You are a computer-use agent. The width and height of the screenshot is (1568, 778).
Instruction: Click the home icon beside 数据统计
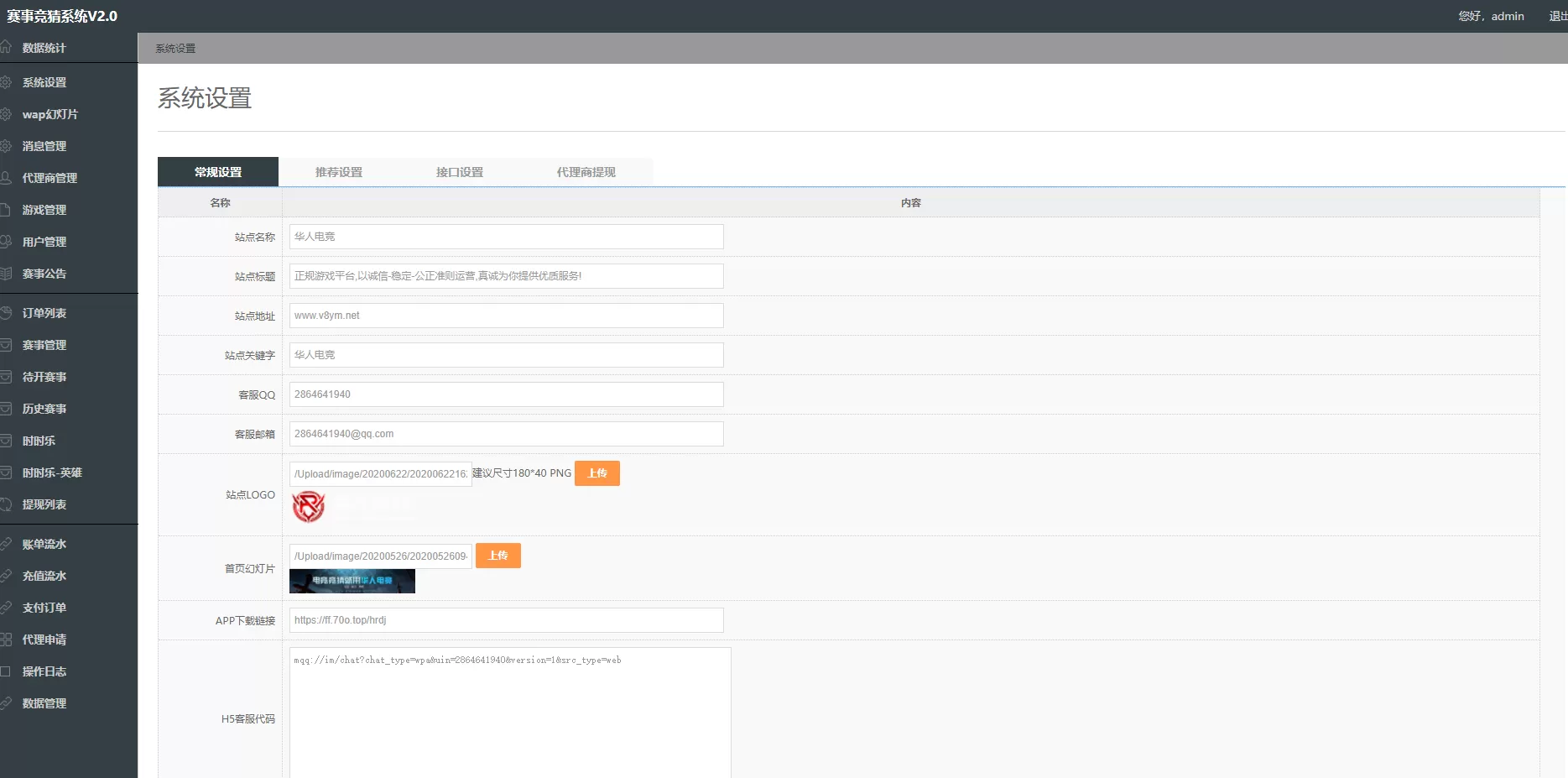(6, 48)
